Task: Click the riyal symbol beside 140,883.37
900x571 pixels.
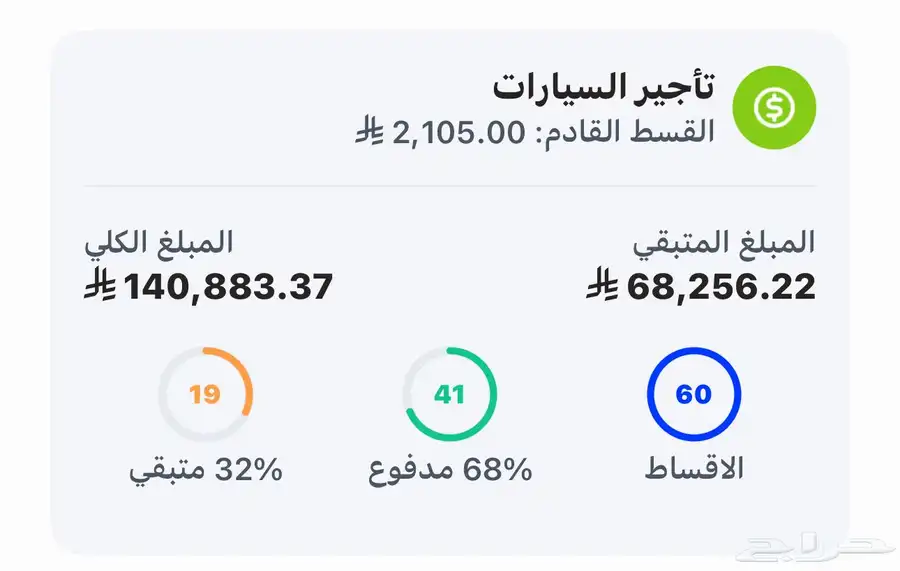Action: [100, 283]
